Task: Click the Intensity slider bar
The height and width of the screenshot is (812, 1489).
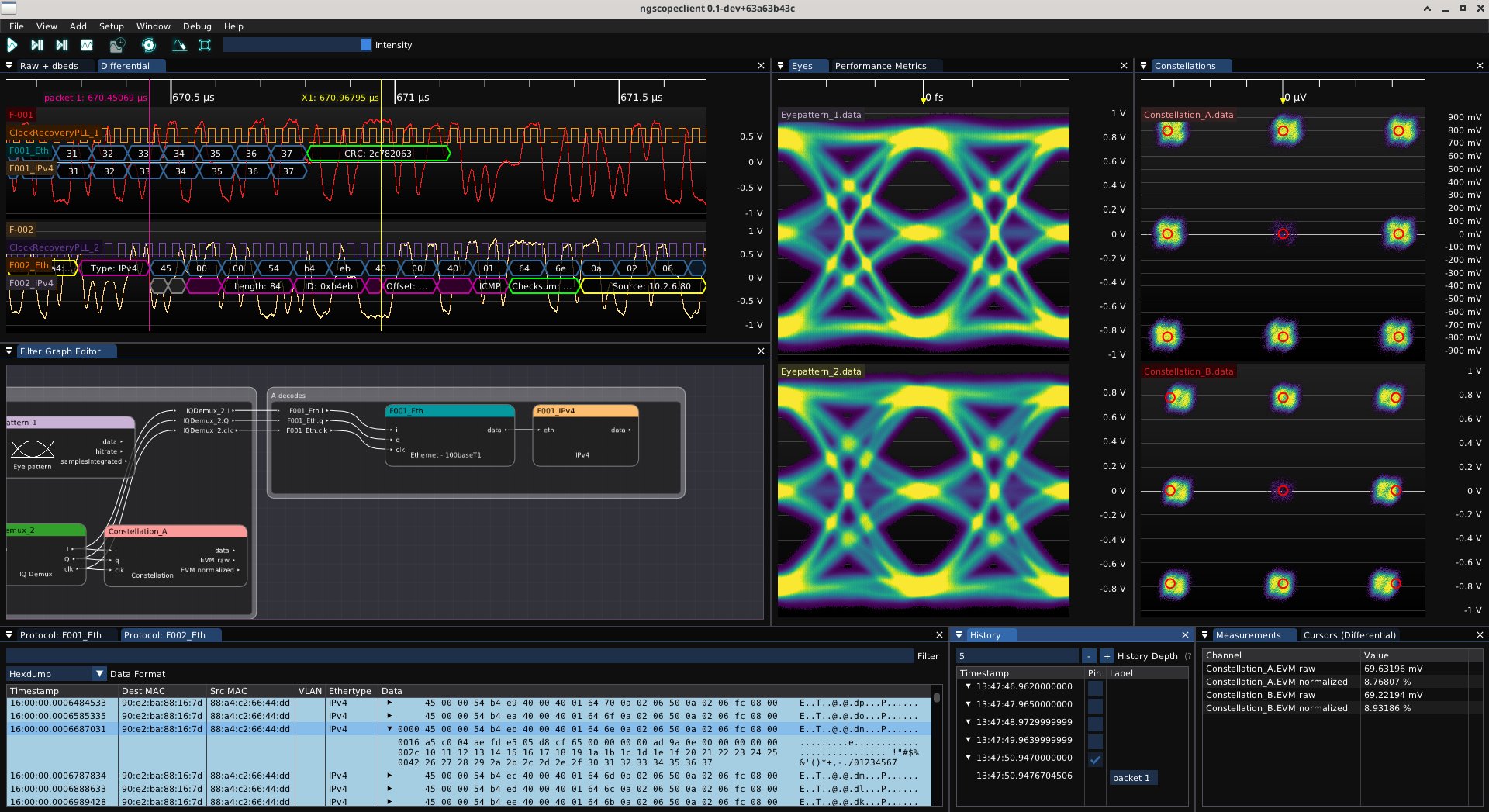Action: [296, 45]
